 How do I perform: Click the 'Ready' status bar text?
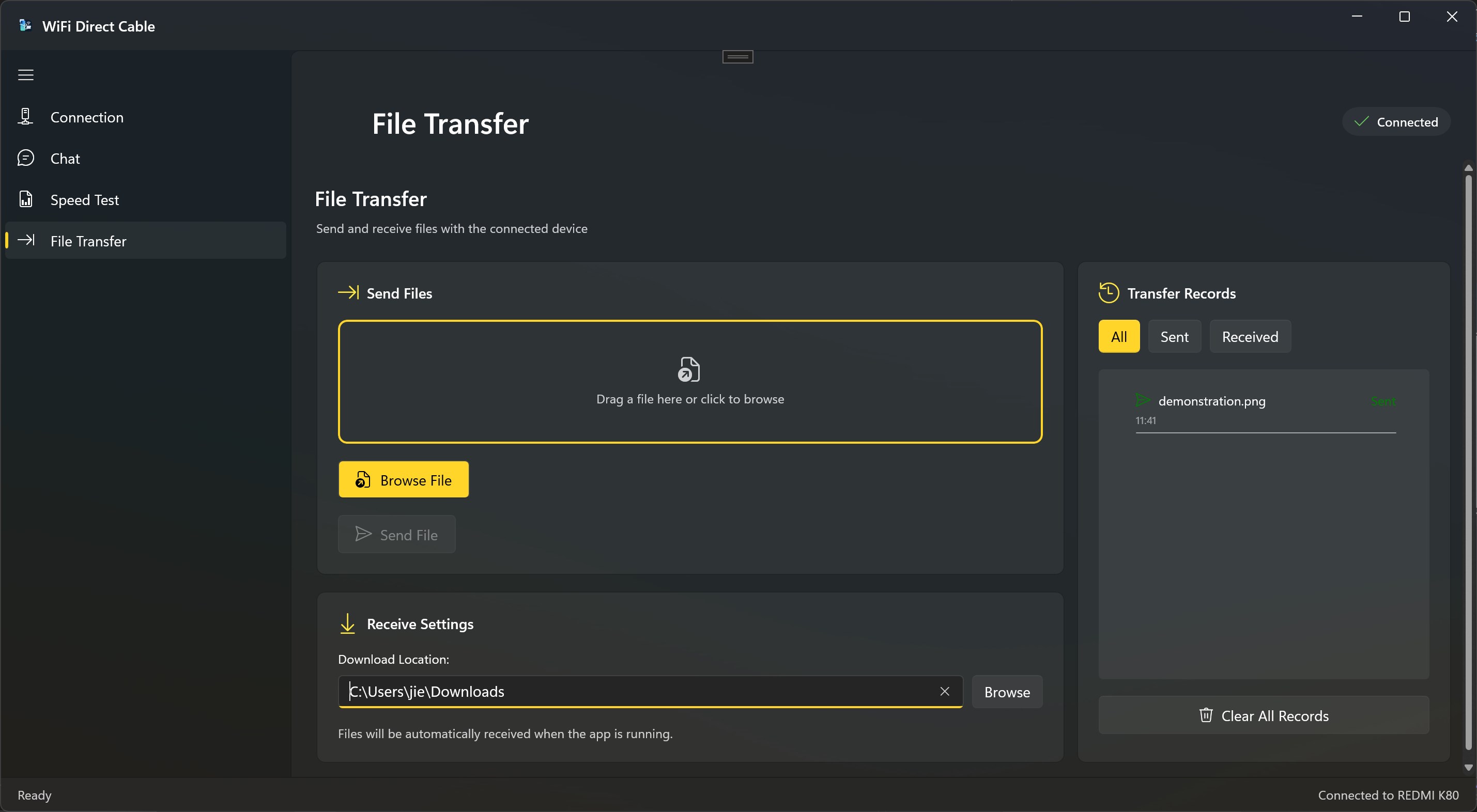click(35, 795)
